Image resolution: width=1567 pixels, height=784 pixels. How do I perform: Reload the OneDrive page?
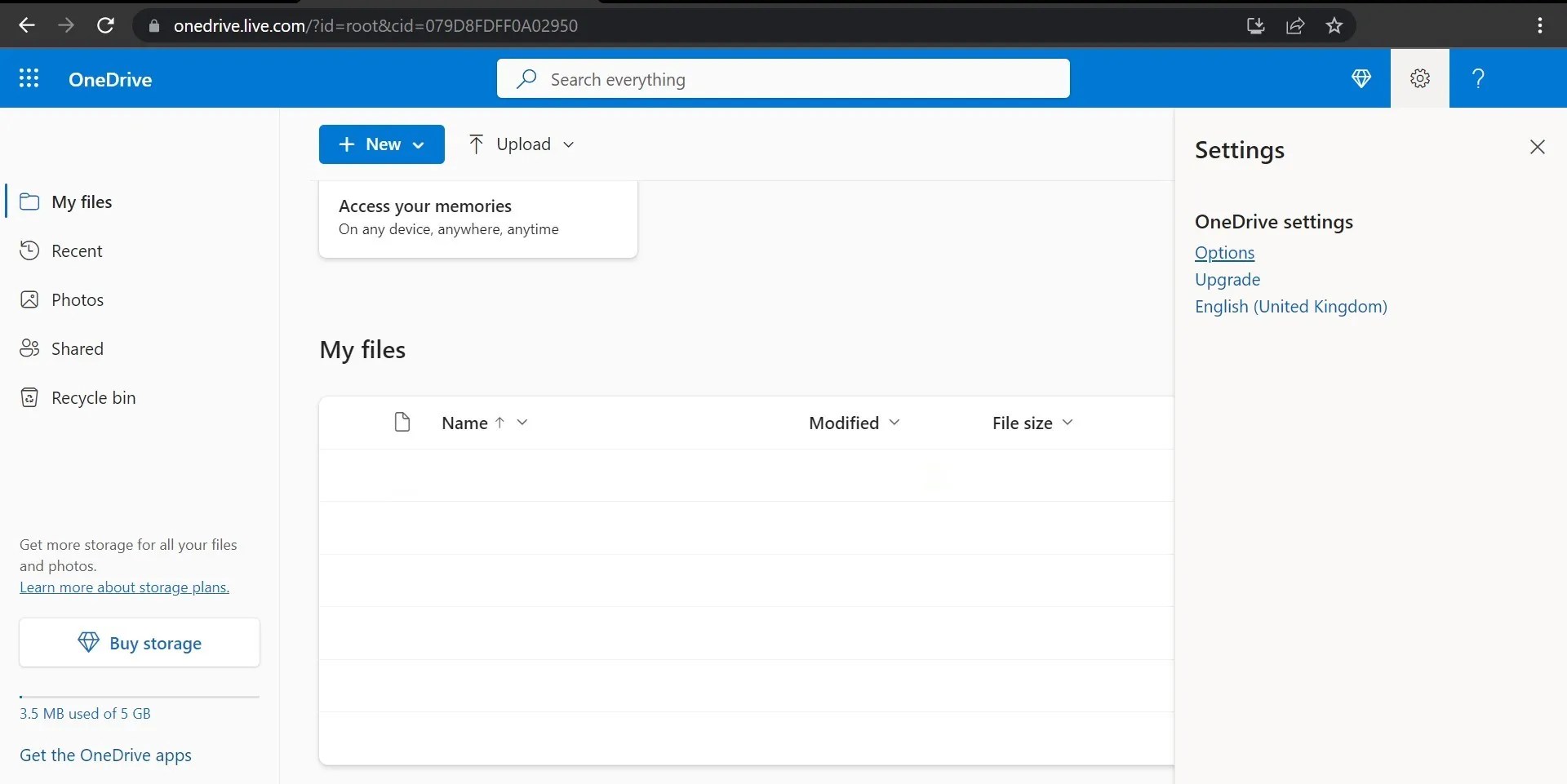pos(105,25)
